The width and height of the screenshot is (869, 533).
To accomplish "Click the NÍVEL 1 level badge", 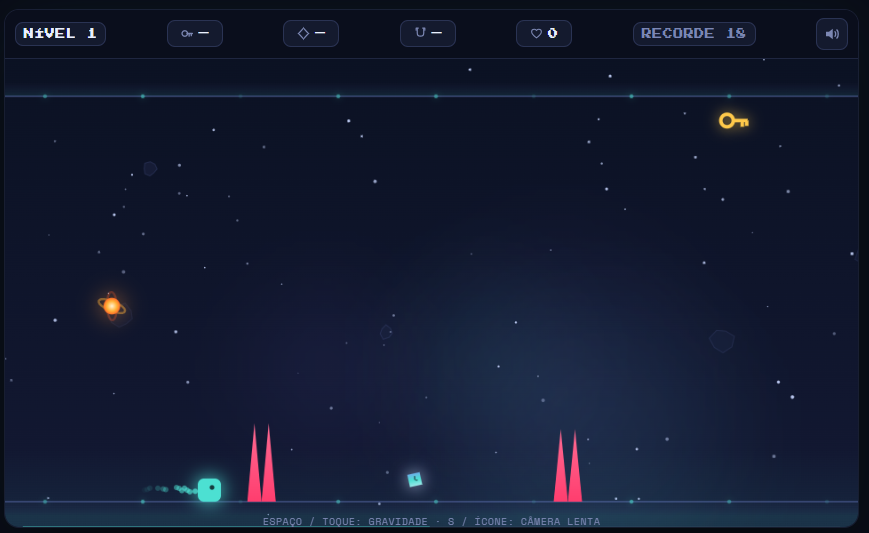I will (x=60, y=33).
